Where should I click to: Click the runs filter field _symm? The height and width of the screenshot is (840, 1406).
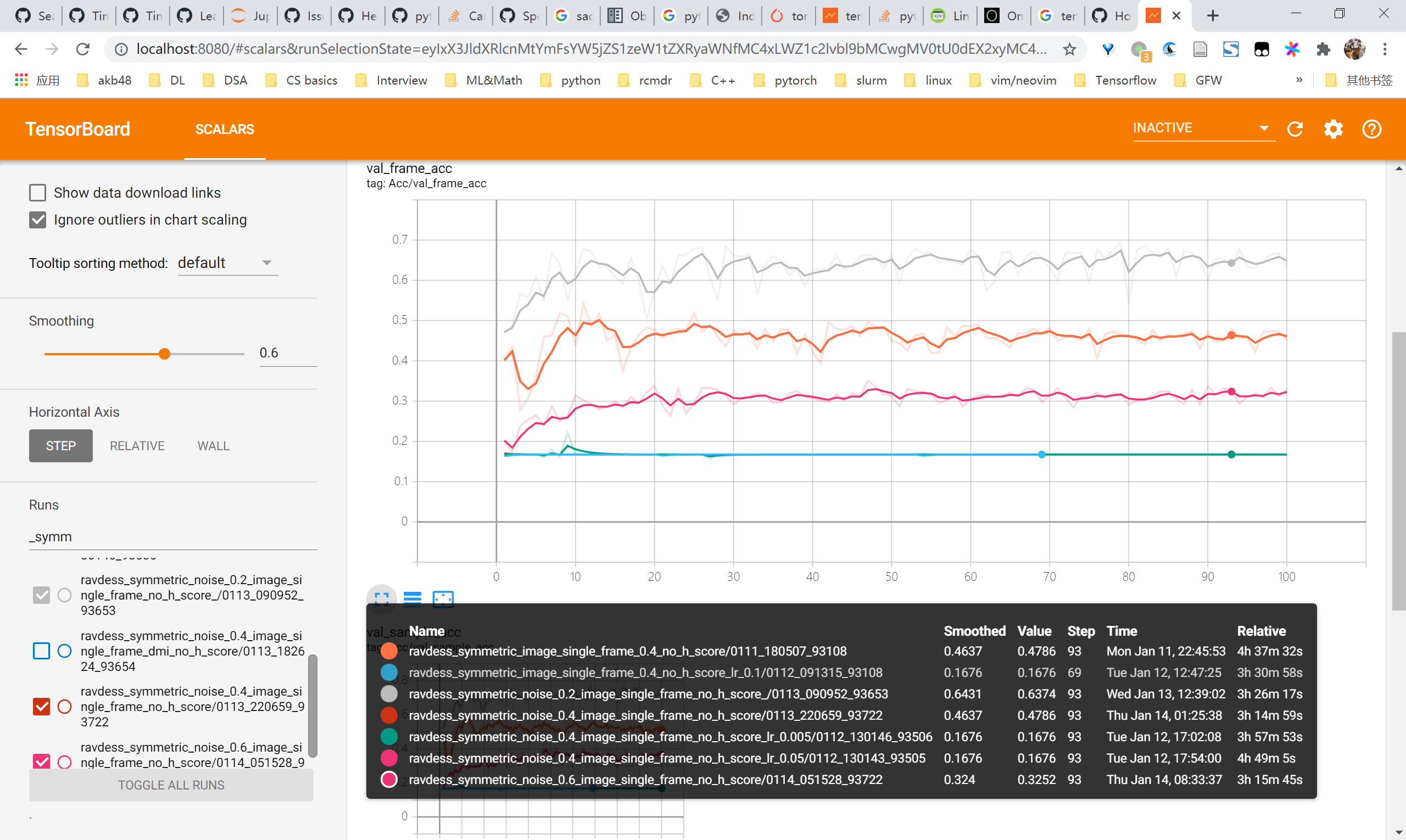172,536
